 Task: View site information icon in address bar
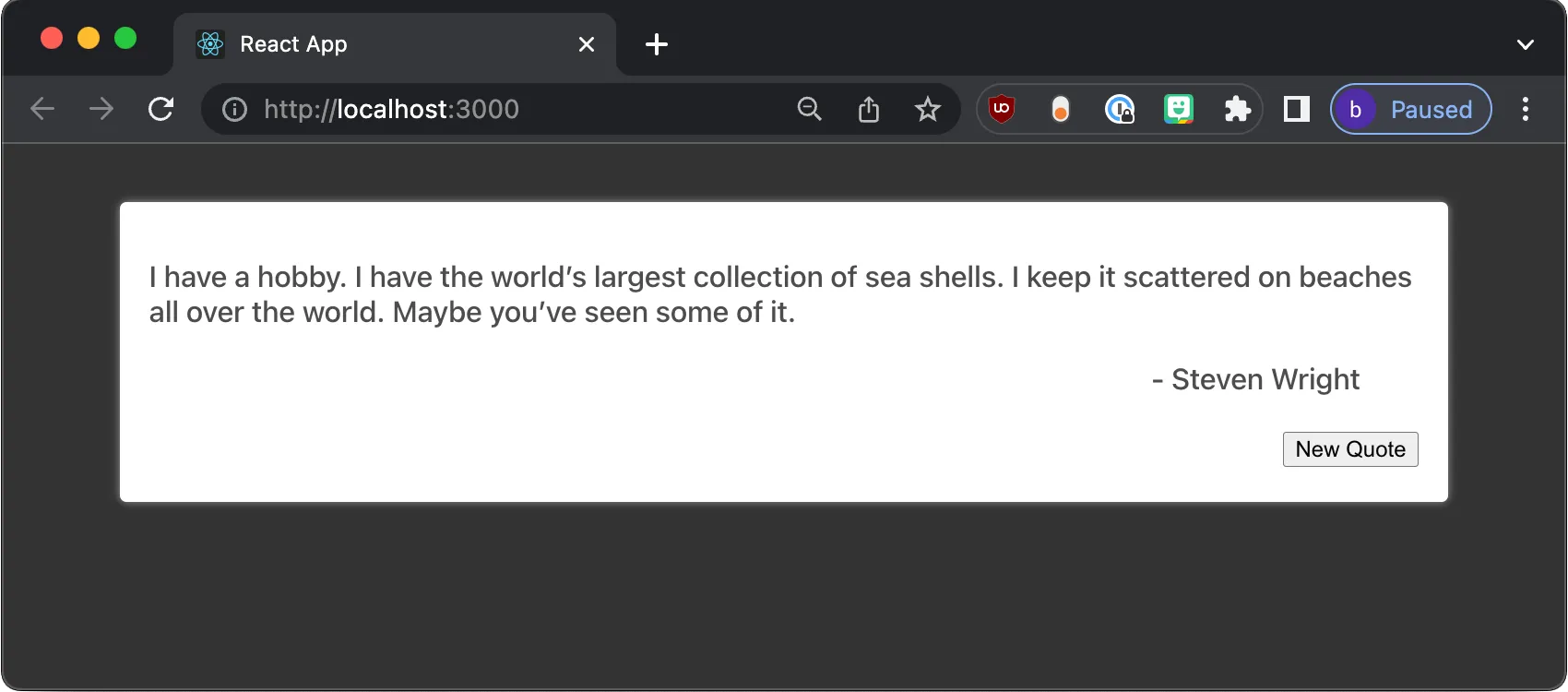point(235,110)
